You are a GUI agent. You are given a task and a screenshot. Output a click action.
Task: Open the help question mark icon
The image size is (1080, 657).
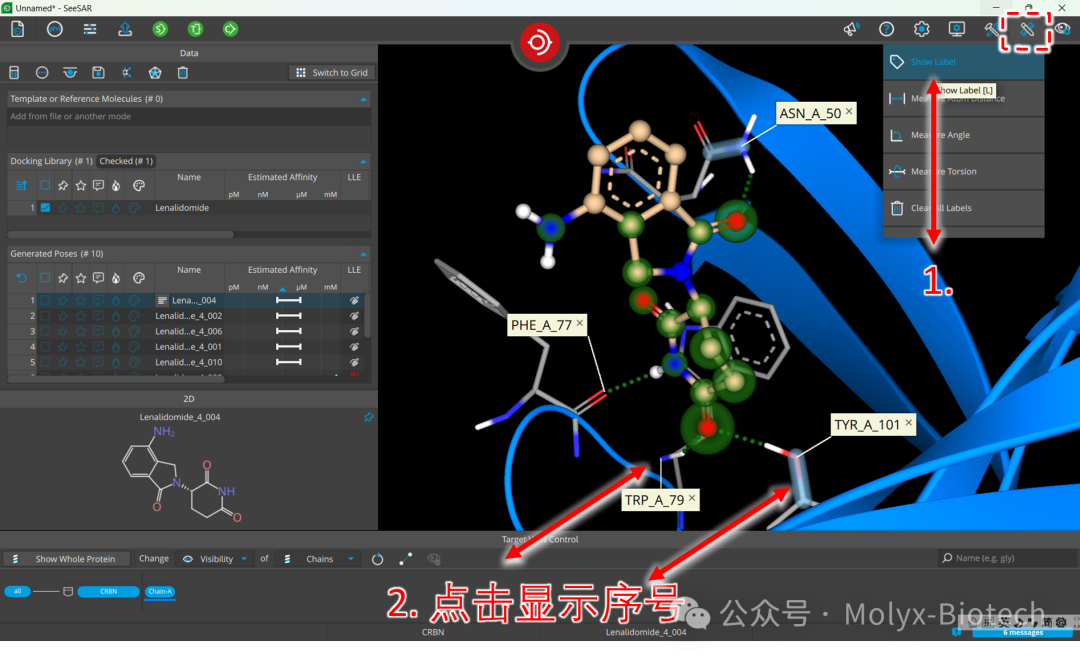886,29
